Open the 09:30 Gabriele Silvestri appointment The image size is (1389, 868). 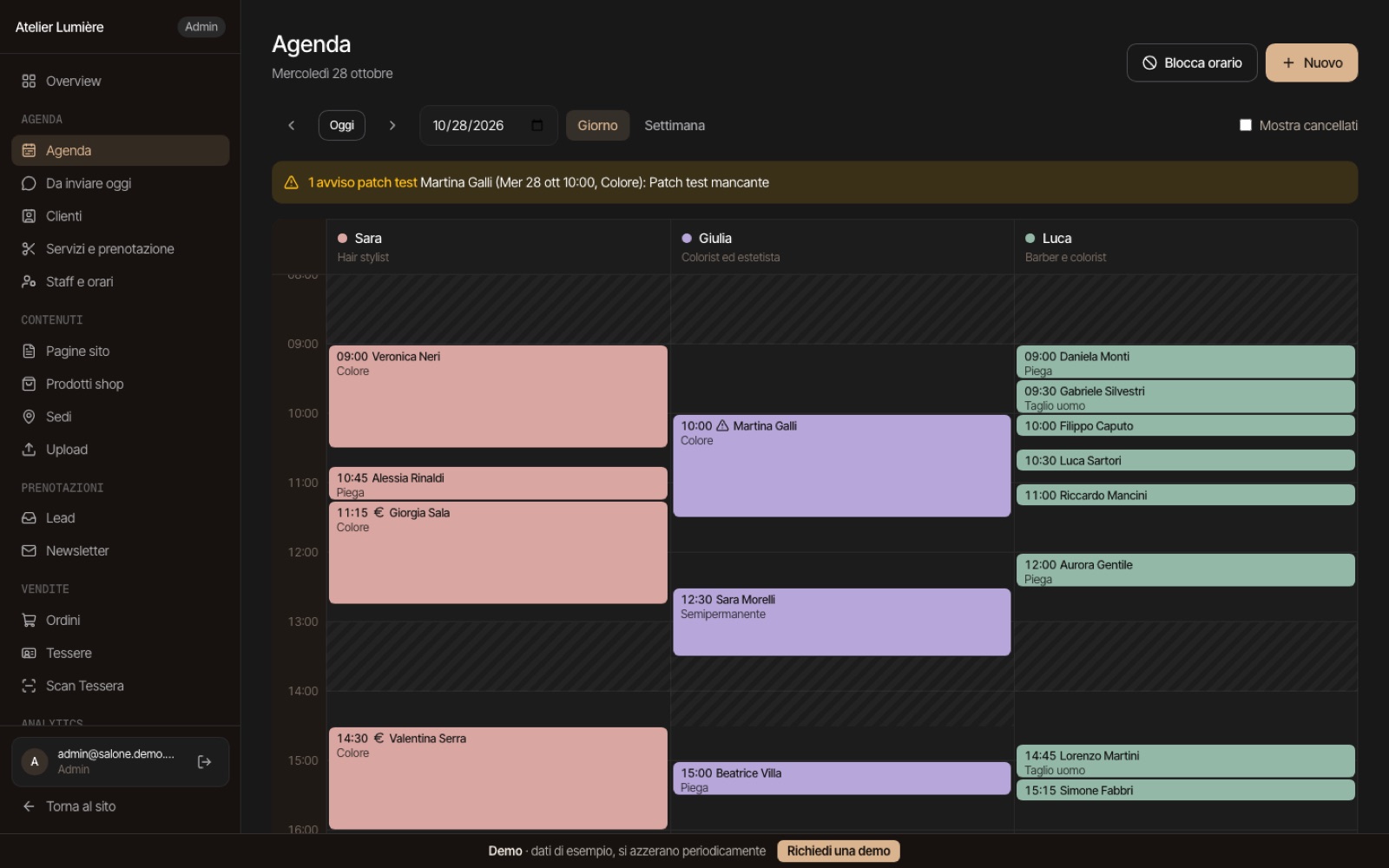tap(1186, 397)
